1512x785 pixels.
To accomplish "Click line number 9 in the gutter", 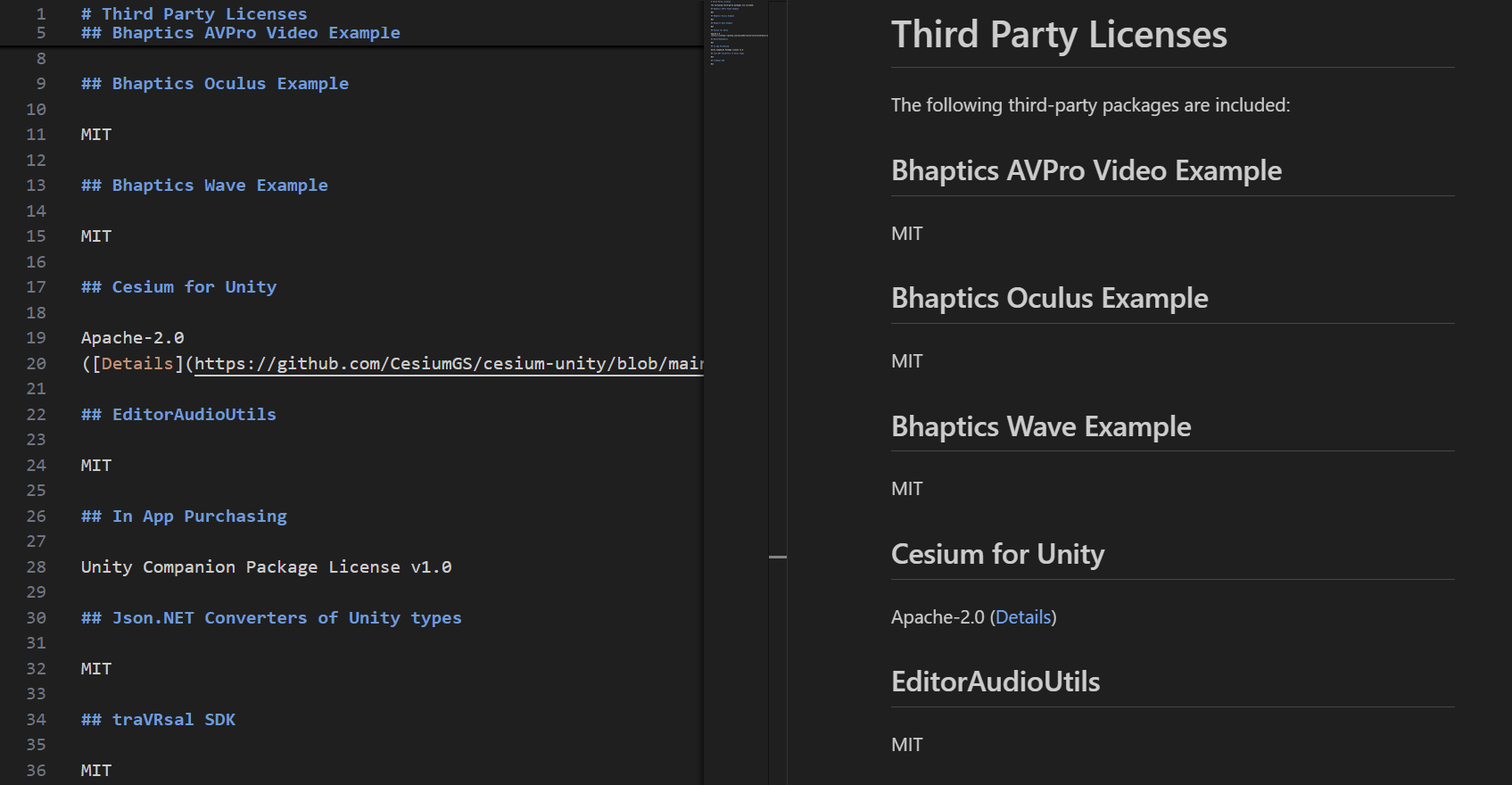I will [41, 84].
